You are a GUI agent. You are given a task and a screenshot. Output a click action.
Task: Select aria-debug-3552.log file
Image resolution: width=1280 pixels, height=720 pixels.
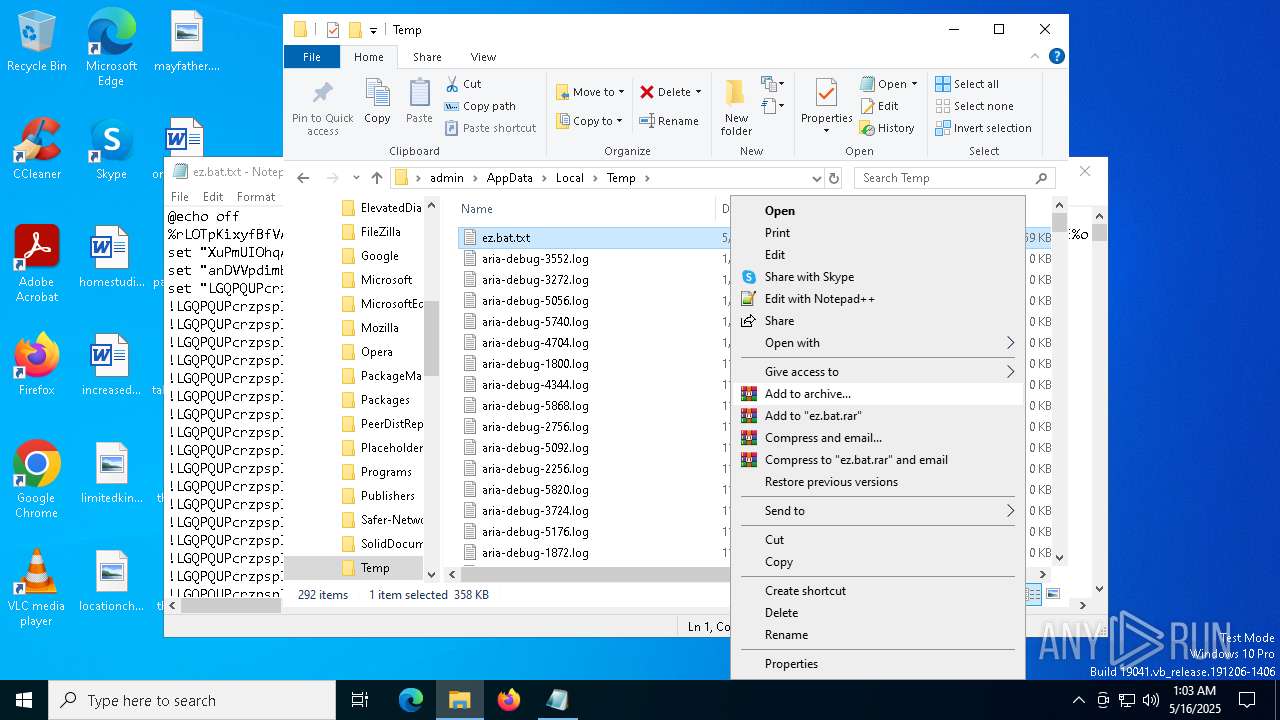pos(535,259)
